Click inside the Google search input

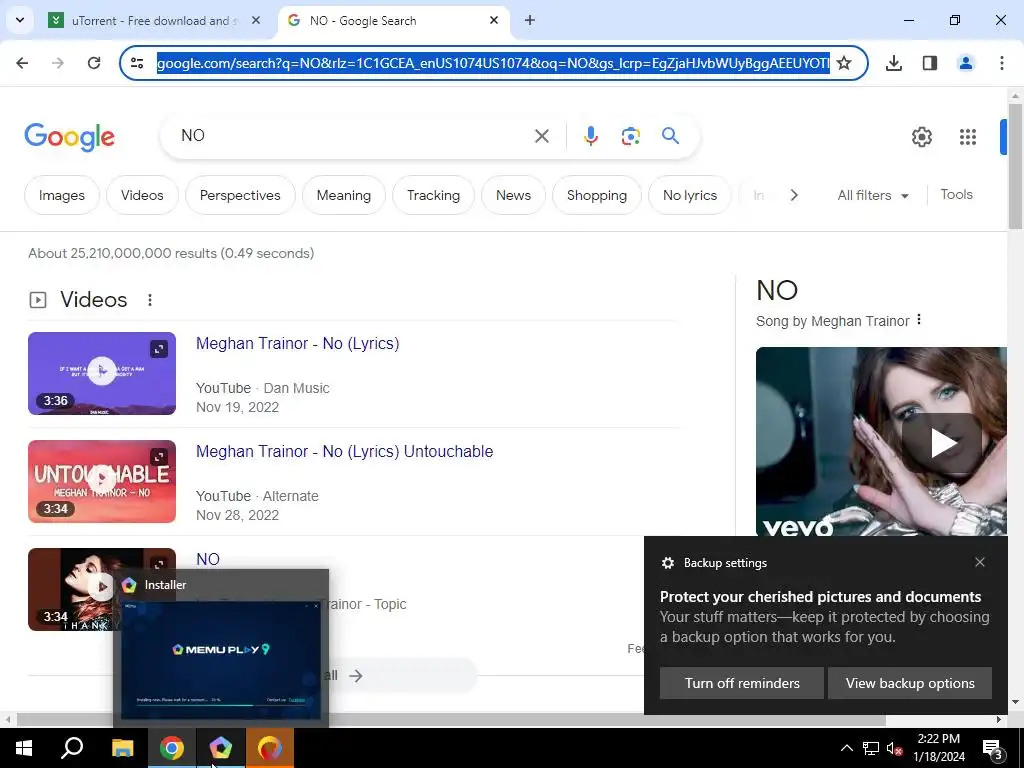click(353, 136)
